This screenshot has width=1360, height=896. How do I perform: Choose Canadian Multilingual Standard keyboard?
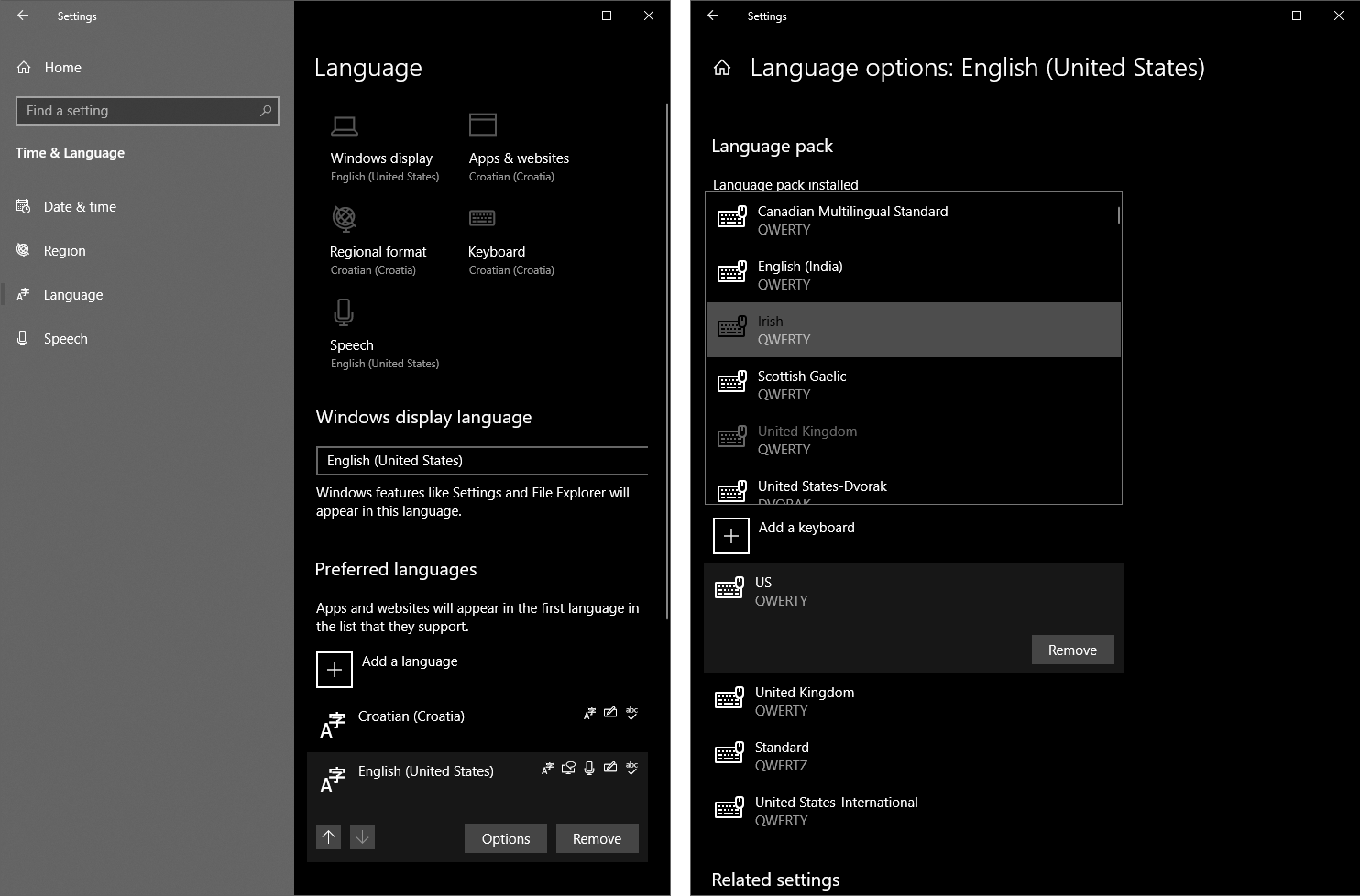point(913,220)
